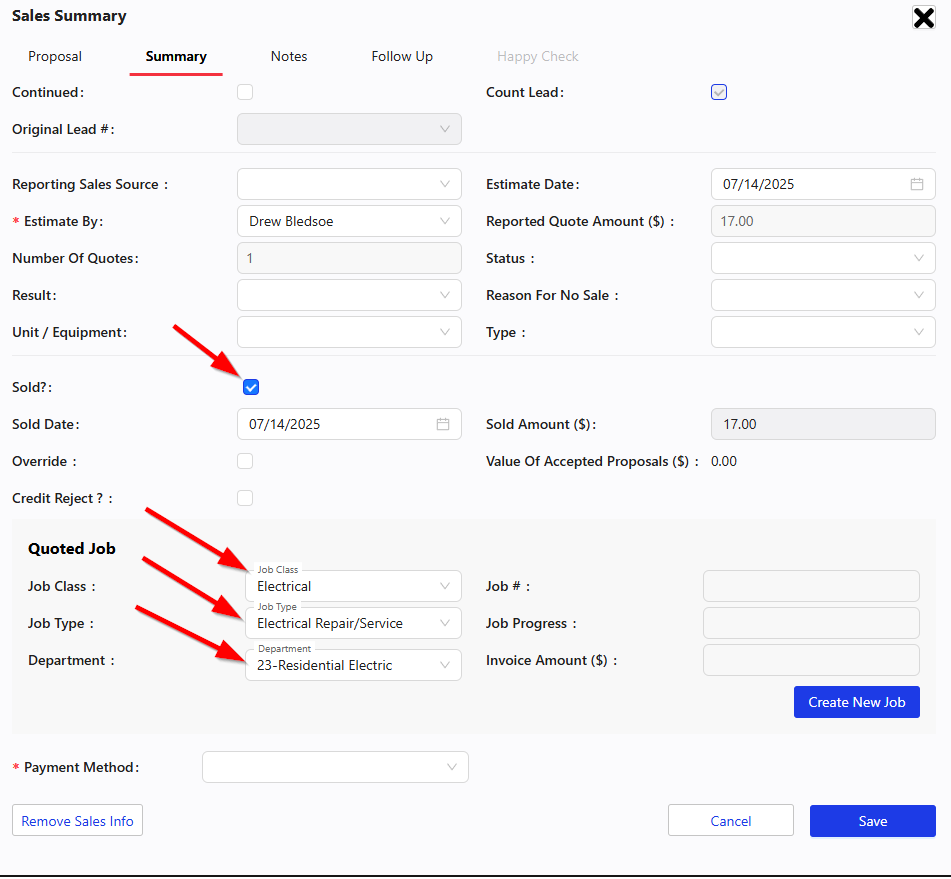This screenshot has height=879, width=951.
Task: Click the Save button
Action: click(873, 821)
